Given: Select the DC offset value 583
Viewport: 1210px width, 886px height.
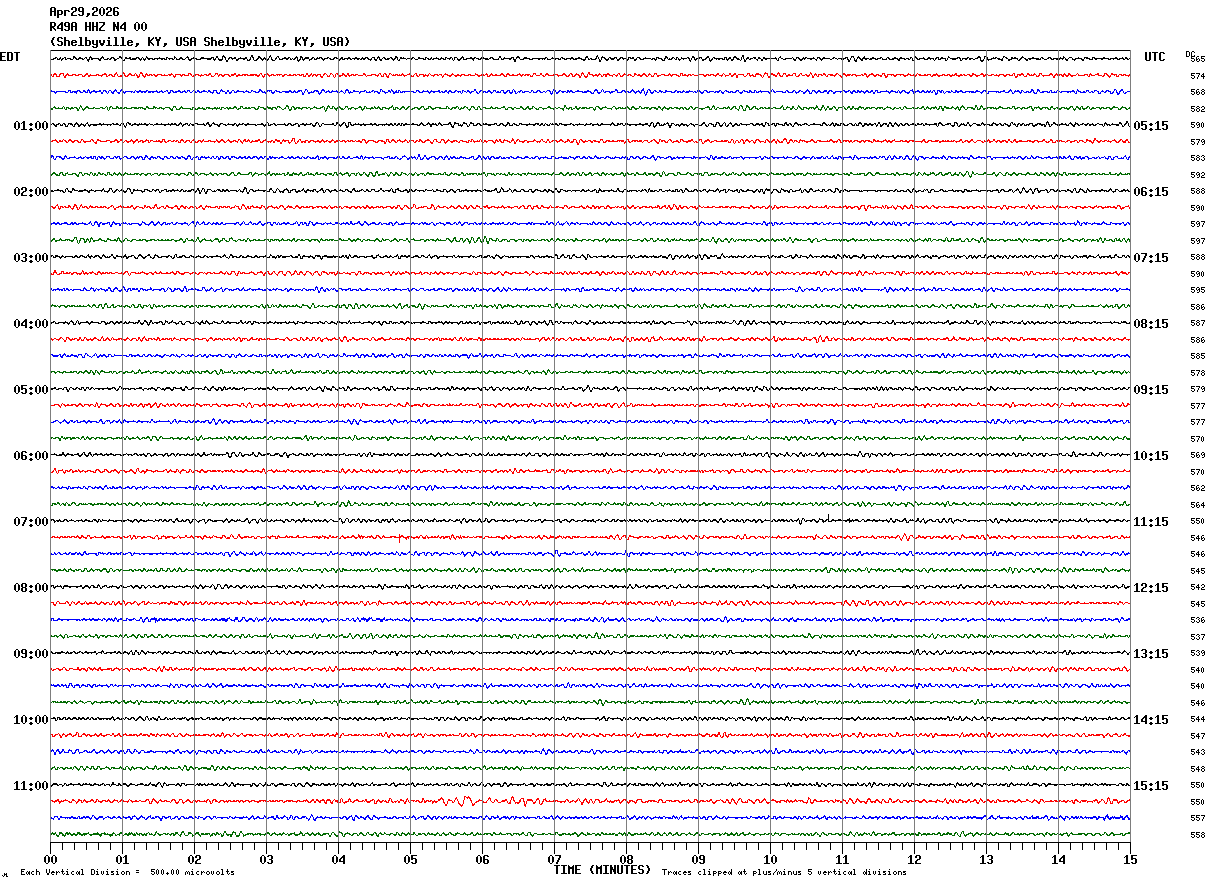Looking at the screenshot, I should 1197,159.
